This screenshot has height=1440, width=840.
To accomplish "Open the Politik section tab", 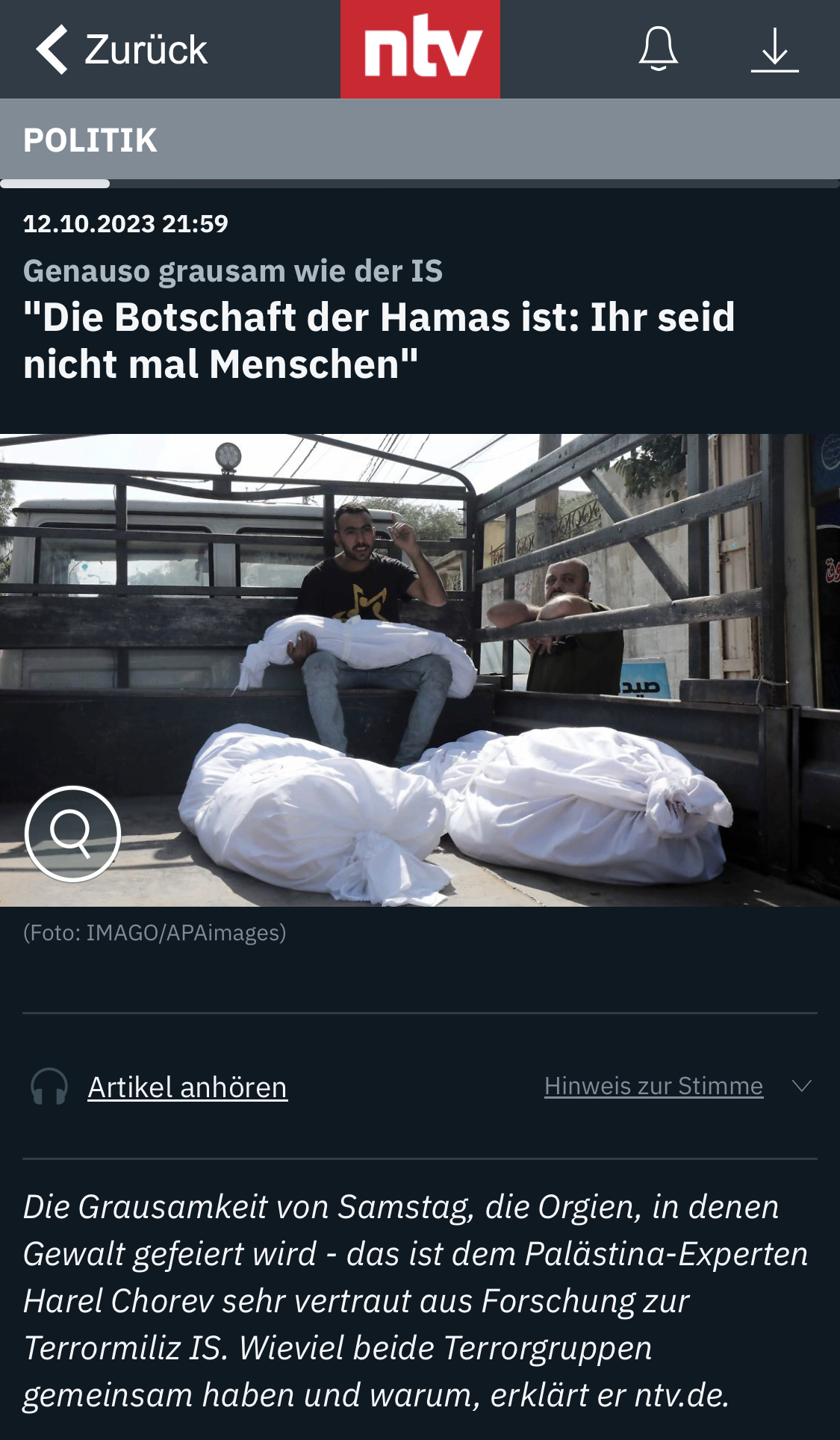I will [90, 140].
